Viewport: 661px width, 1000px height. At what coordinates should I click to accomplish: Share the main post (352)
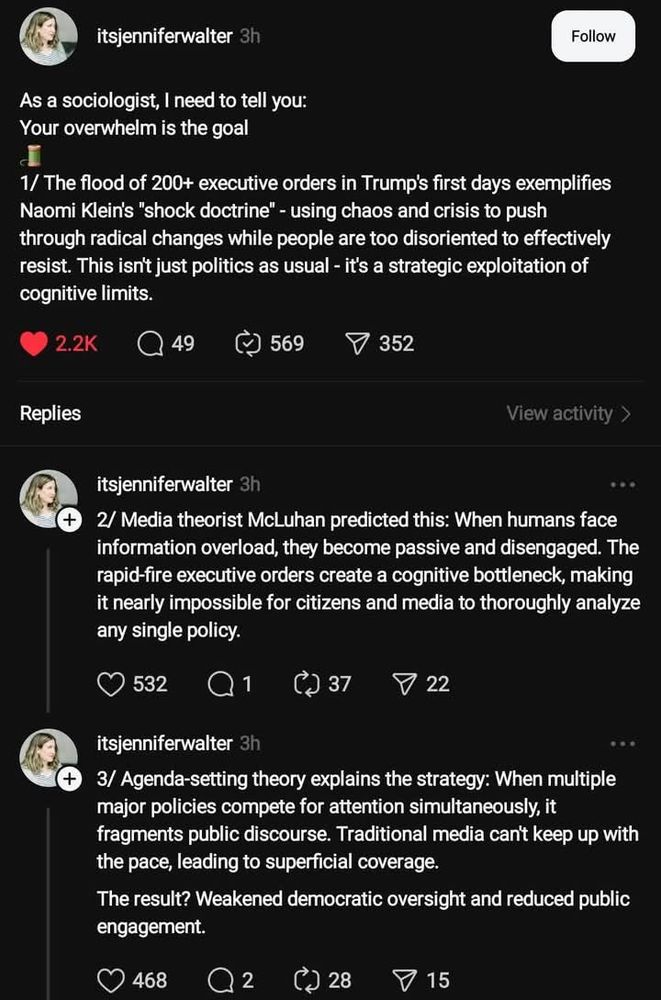(x=359, y=344)
